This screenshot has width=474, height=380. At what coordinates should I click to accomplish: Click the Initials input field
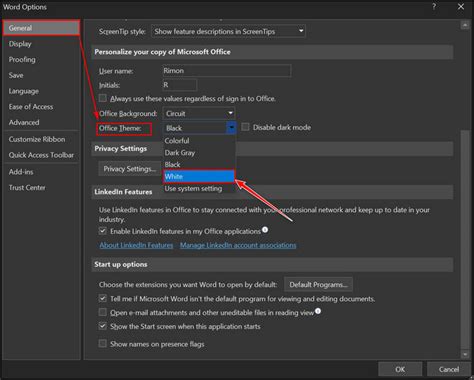[x=179, y=85]
